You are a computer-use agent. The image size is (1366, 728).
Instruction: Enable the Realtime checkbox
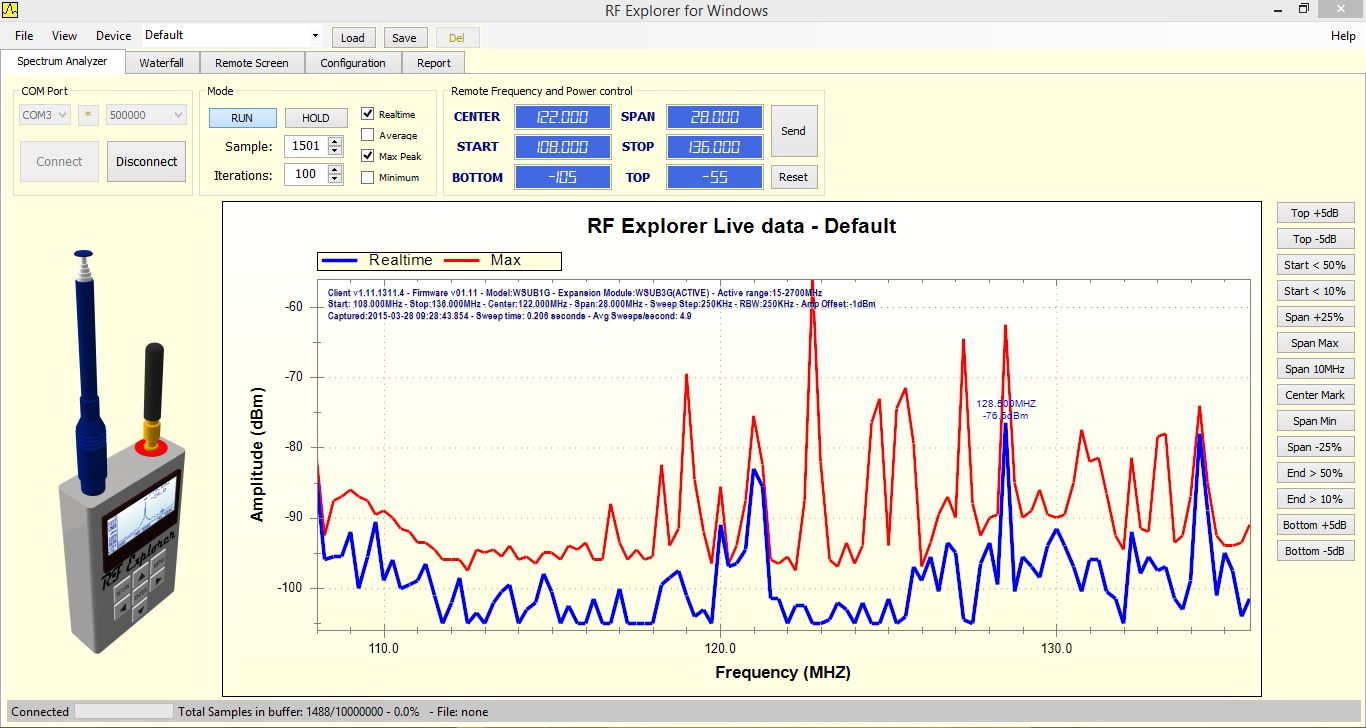point(368,114)
